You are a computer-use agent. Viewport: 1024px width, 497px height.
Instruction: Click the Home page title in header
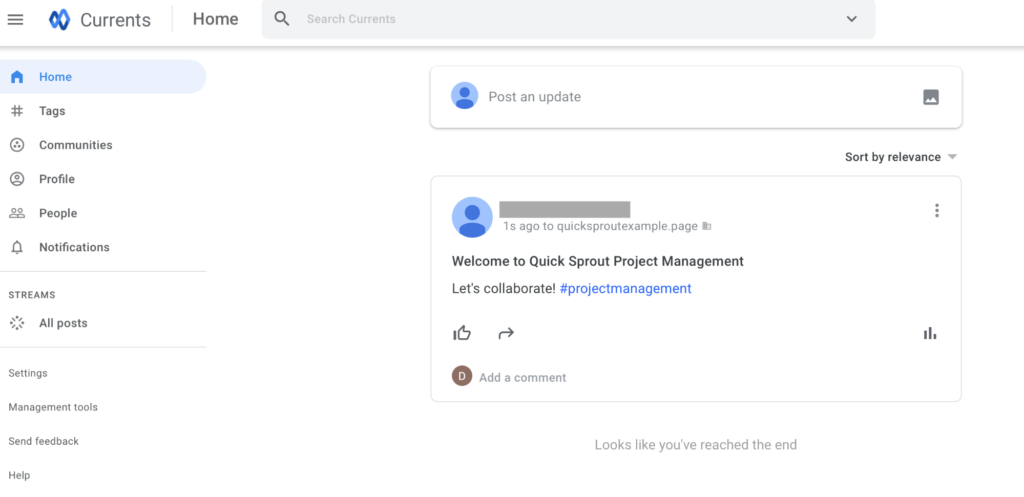click(x=216, y=19)
